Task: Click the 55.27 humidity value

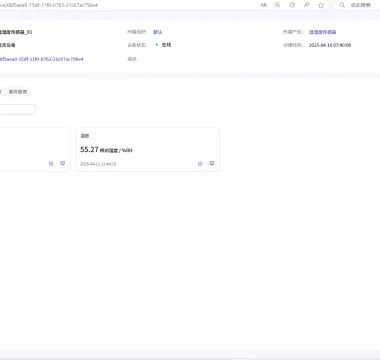Action: coord(89,149)
